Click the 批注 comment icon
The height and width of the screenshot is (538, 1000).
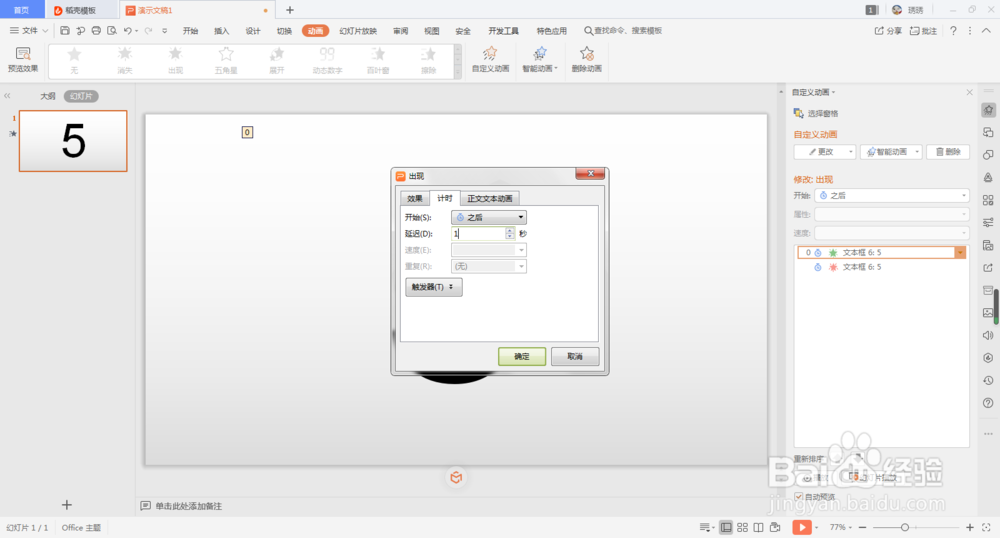tap(915, 31)
